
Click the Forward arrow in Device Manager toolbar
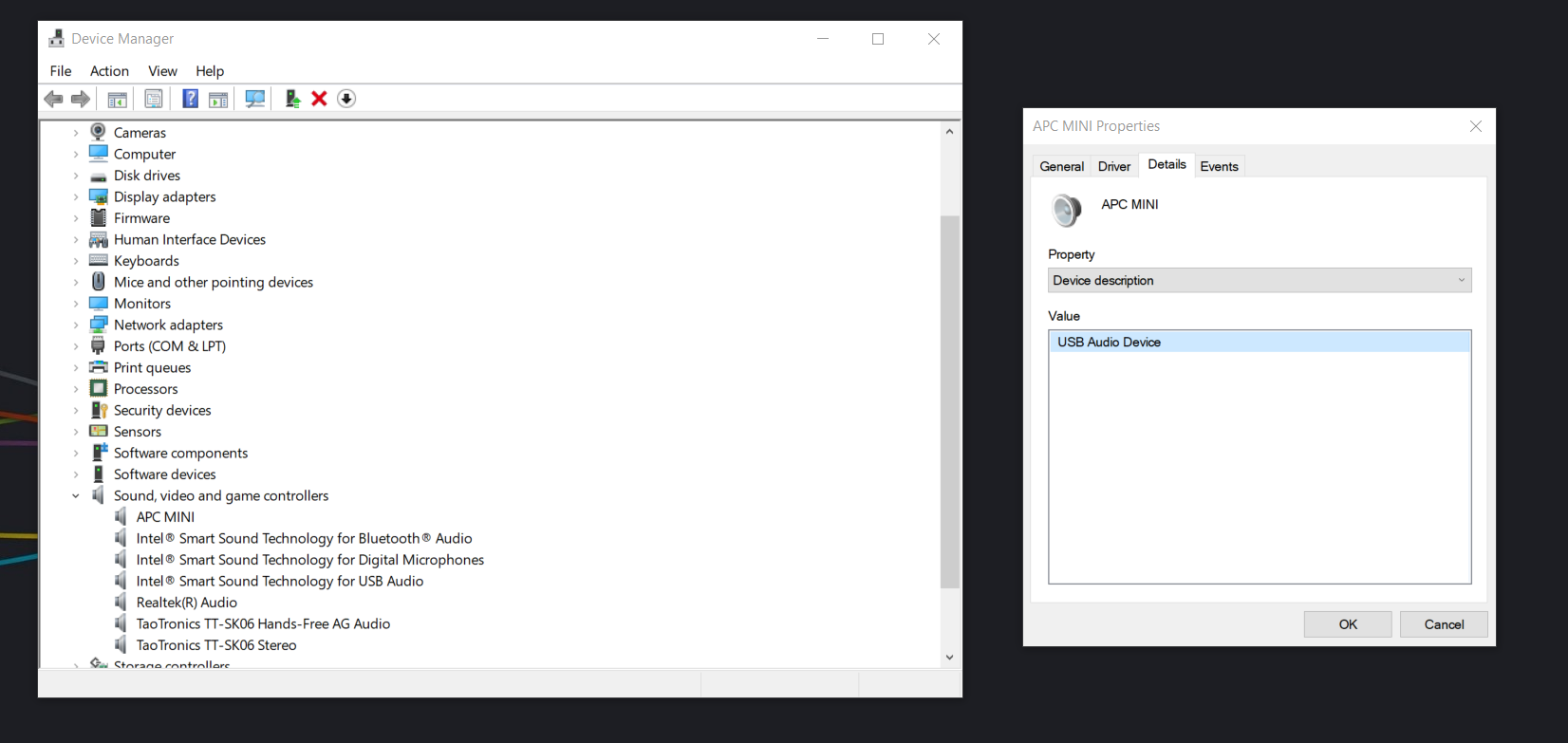[81, 99]
